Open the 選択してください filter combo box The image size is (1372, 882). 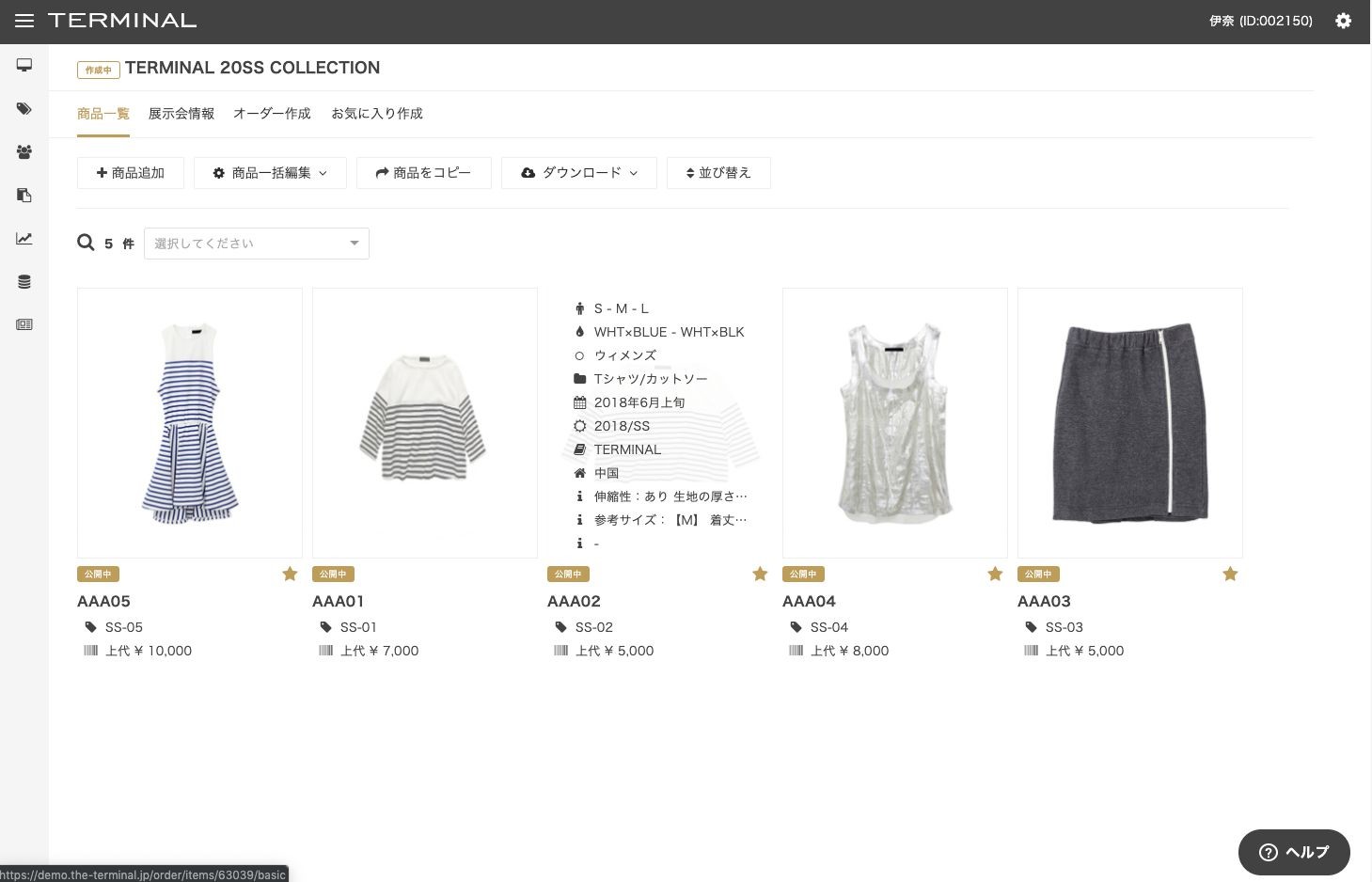[x=256, y=244]
